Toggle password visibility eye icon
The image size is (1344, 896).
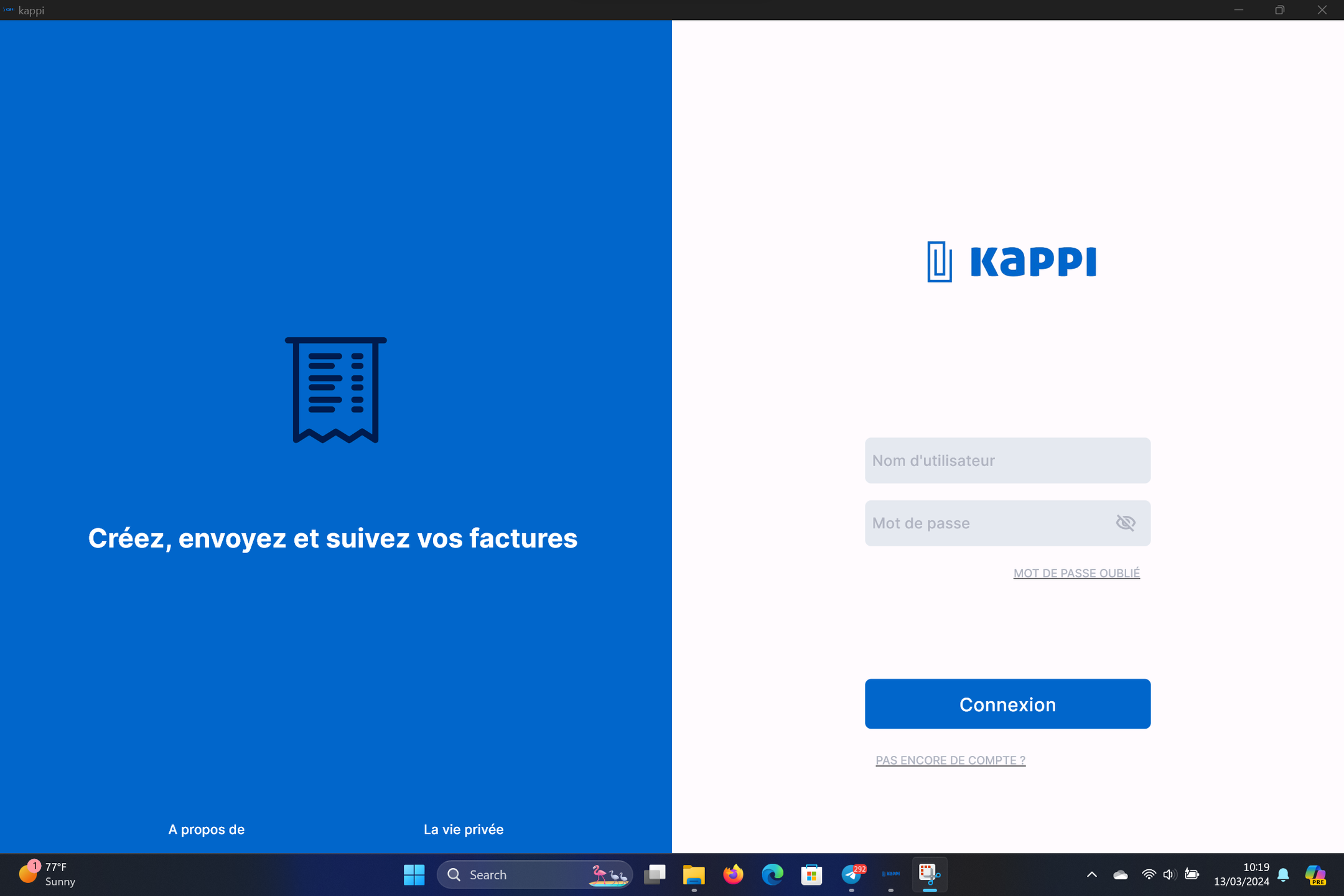point(1125,523)
